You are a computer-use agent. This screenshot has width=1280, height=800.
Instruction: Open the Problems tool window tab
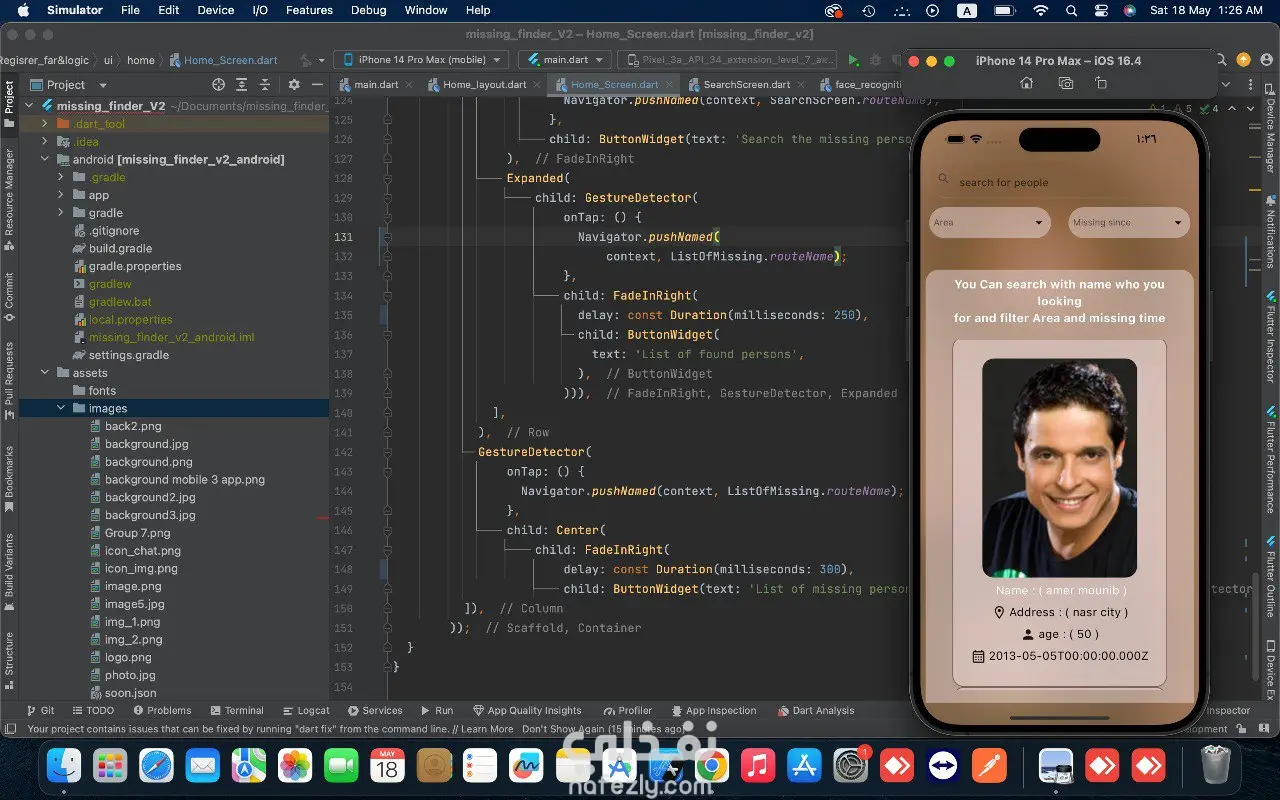161,711
